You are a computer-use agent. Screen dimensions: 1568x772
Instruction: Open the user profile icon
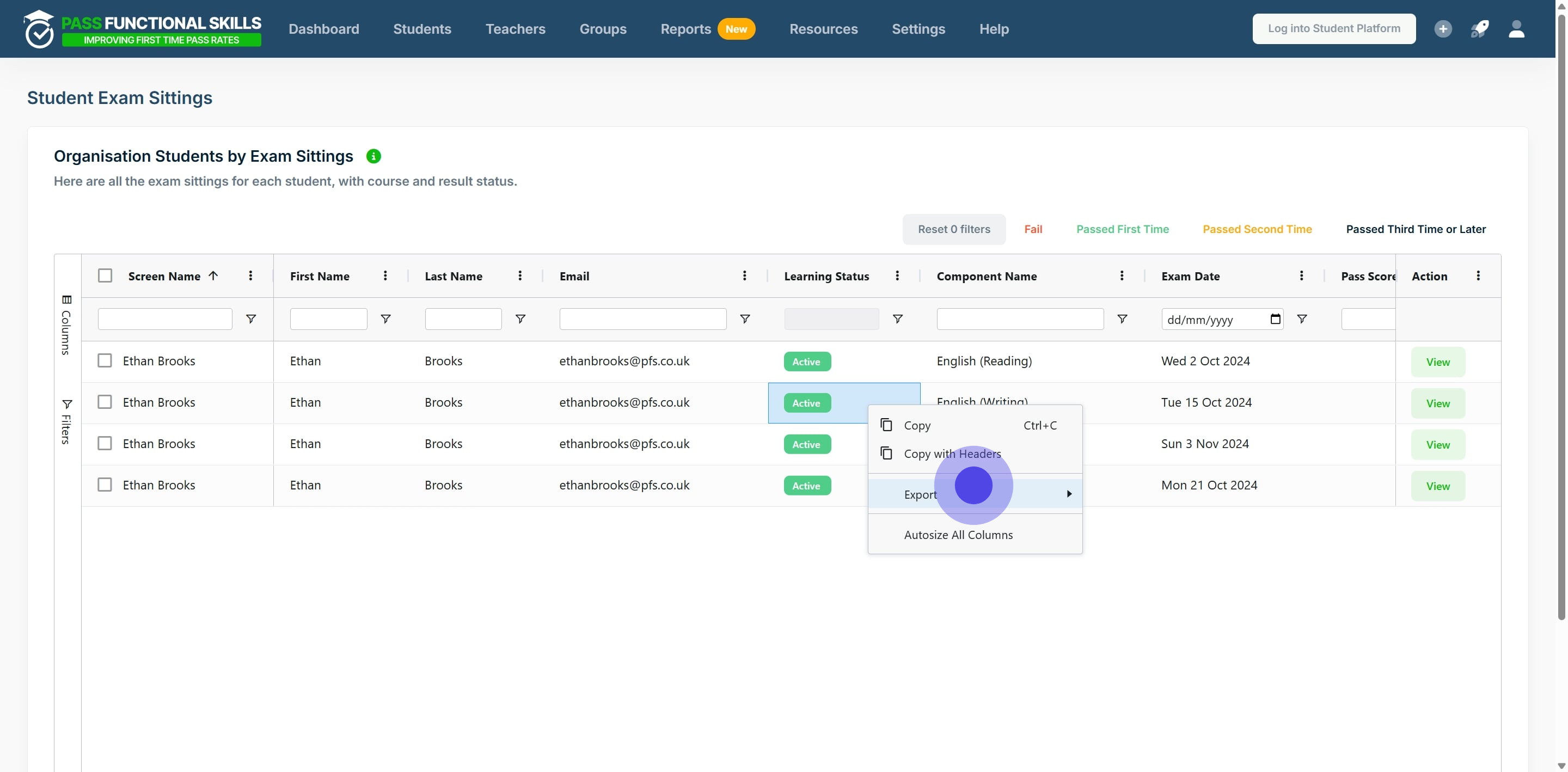1516,29
